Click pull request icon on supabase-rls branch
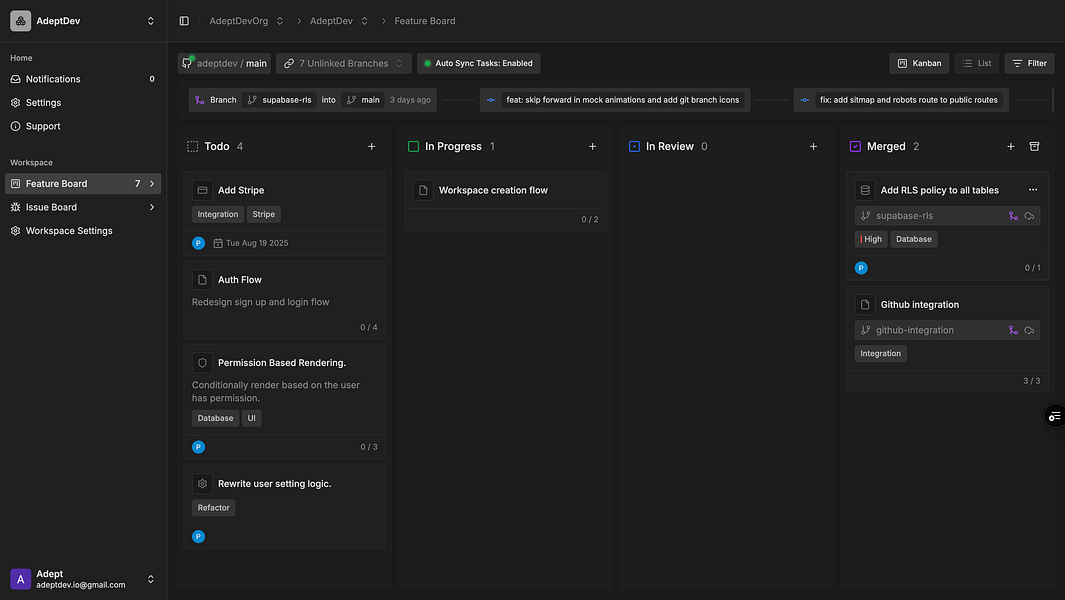Screen dimensions: 1065x600 click(x=1013, y=216)
